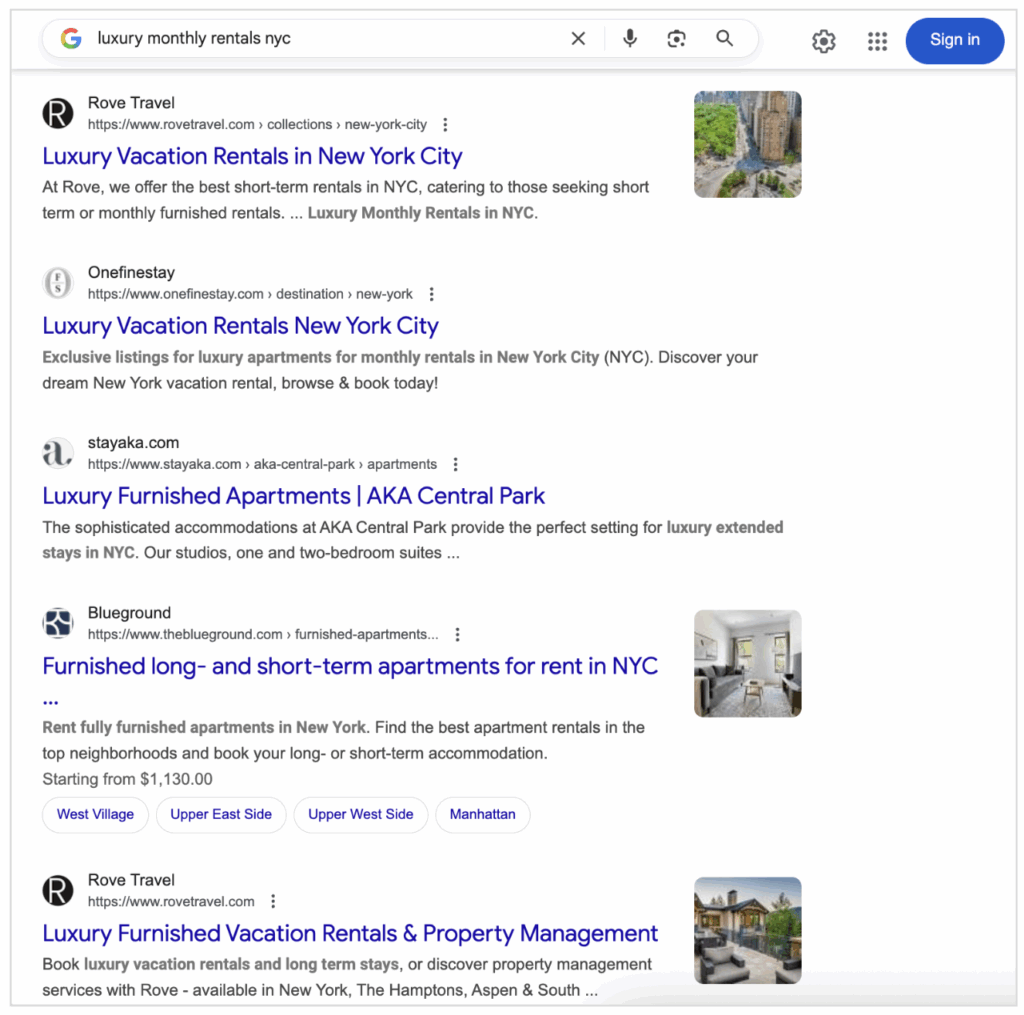This screenshot has width=1024, height=1015.
Task: Click the Rove Travel aerial city thumbnail
Action: pyautogui.click(x=747, y=144)
